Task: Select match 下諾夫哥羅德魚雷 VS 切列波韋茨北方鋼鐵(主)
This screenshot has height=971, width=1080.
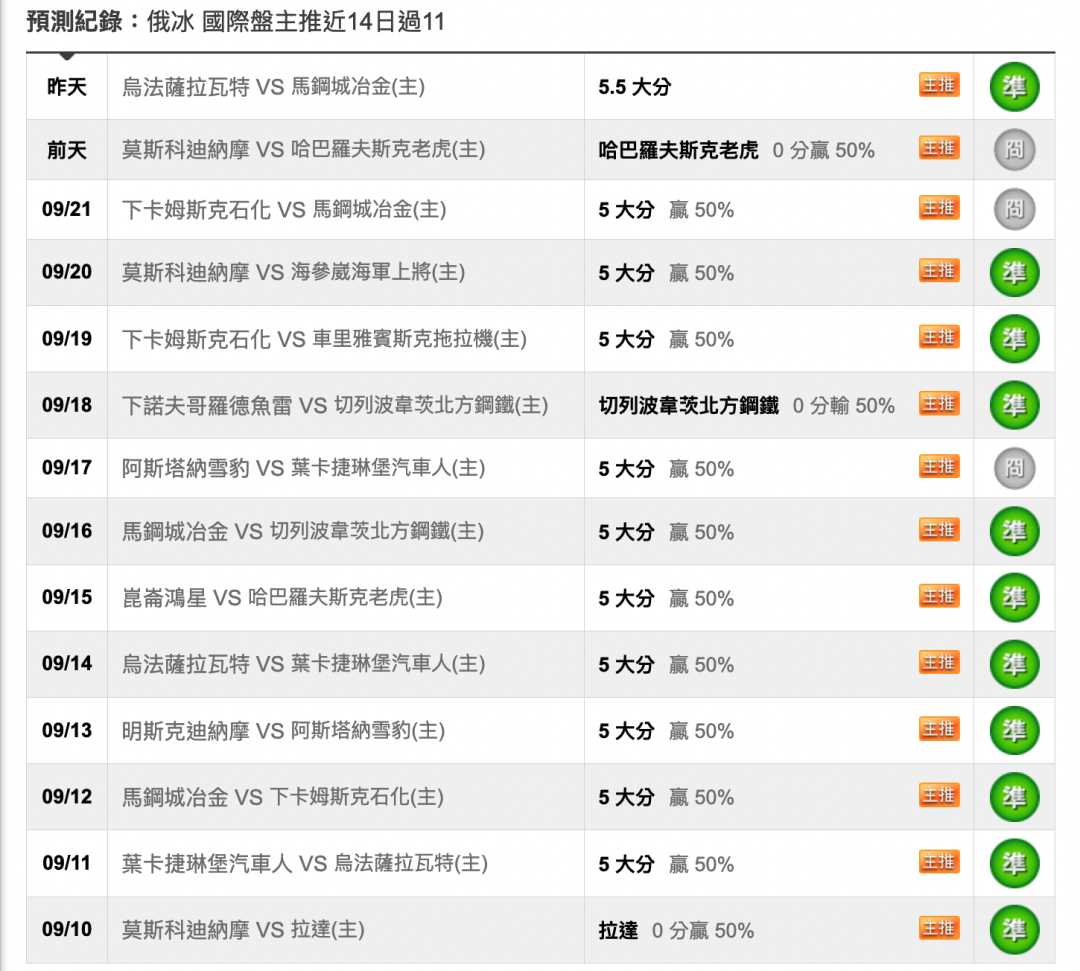Action: 335,405
